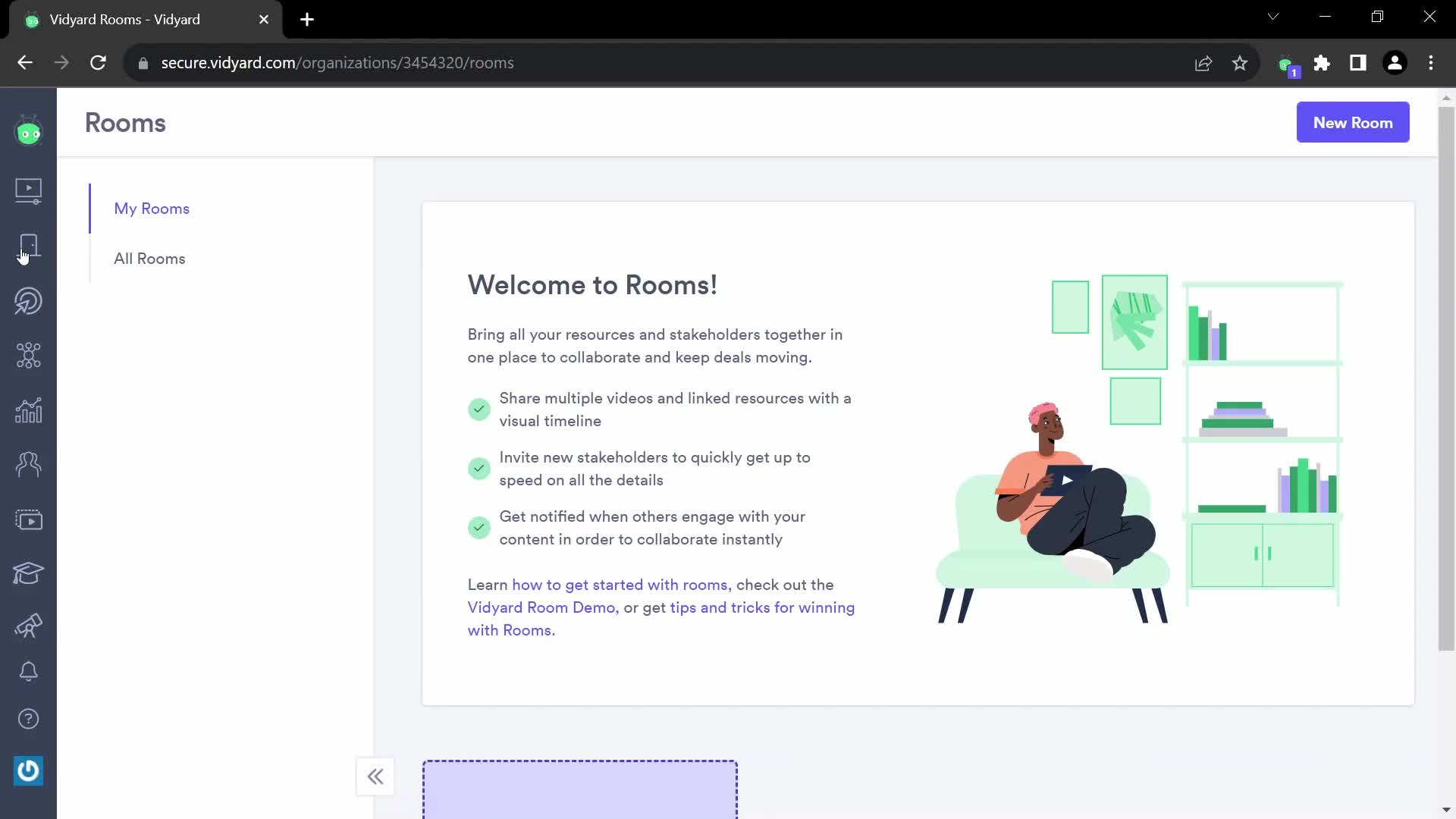1456x819 pixels.
Task: Click the Welcome to Rooms! heading
Action: coord(592,285)
